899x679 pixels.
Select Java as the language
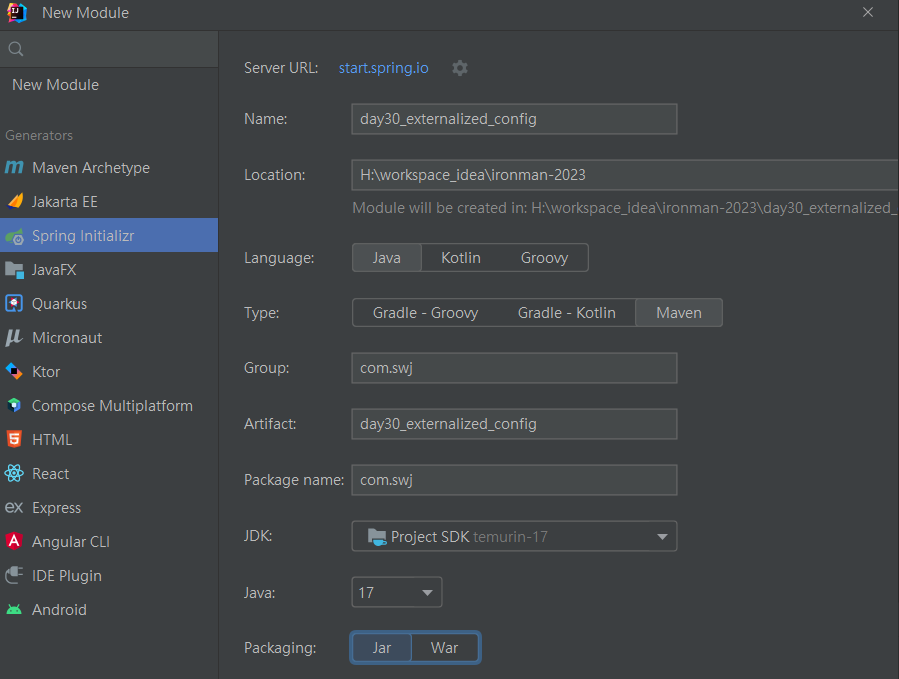point(386,258)
